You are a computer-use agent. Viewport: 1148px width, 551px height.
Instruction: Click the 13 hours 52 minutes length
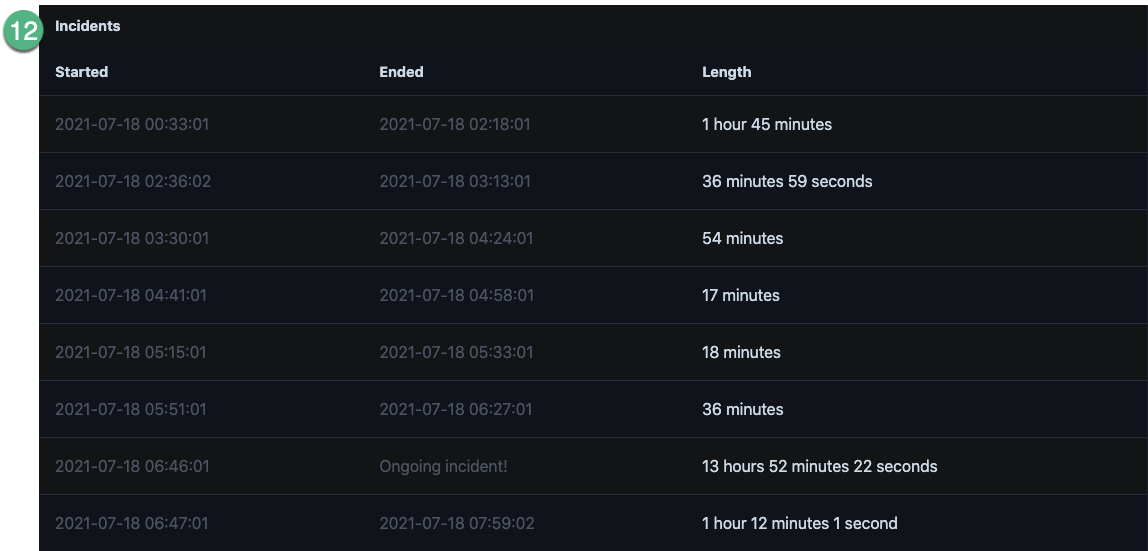[819, 466]
